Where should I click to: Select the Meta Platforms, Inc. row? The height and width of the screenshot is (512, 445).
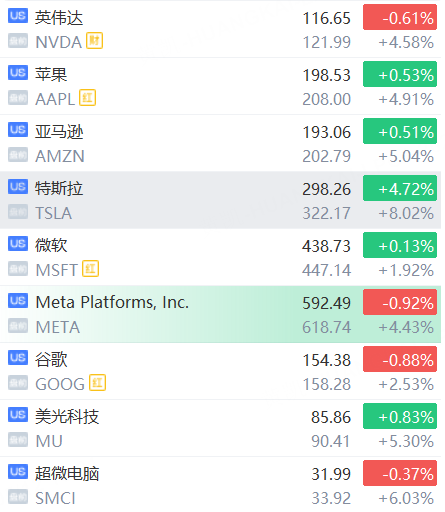tap(221, 314)
